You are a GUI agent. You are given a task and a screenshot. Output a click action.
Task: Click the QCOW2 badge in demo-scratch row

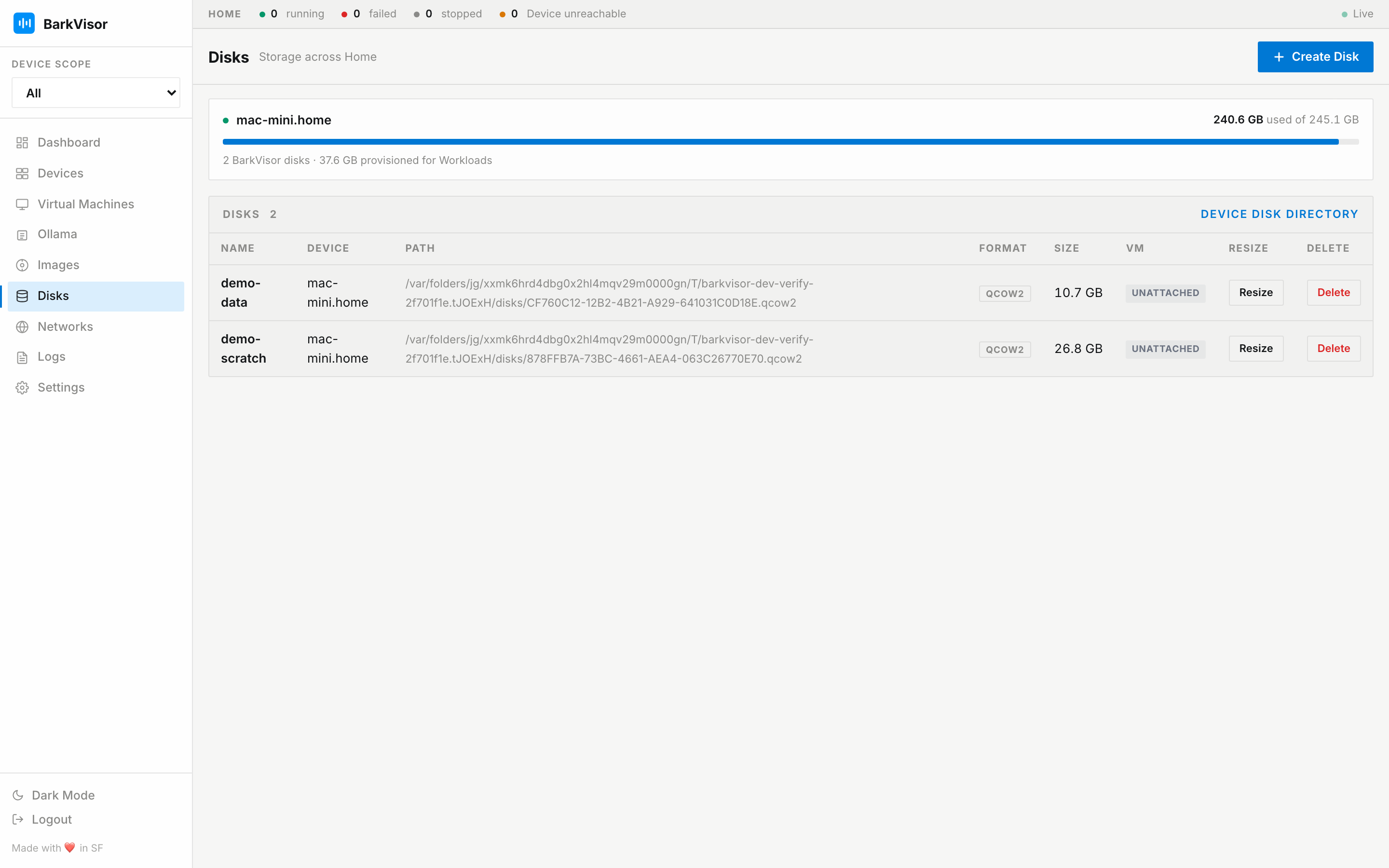point(1005,350)
